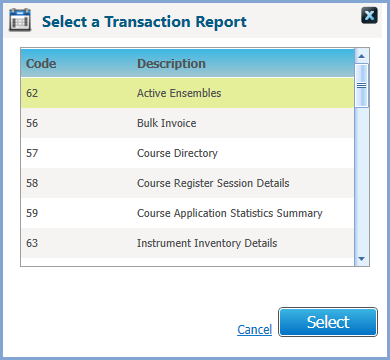
Task: Sort by the Code column header
Action: click(41, 63)
